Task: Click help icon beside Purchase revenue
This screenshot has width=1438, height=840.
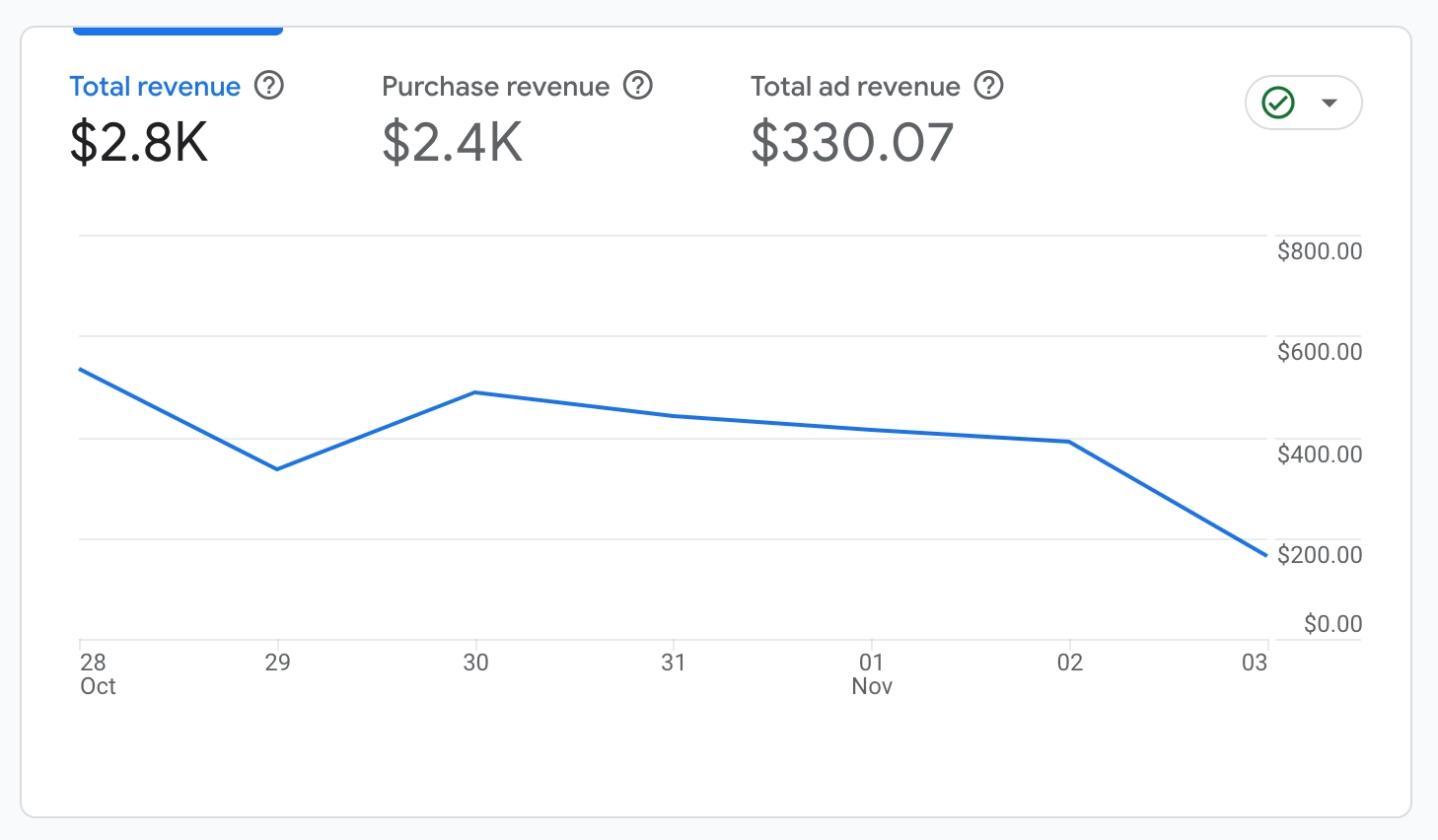Action: 638,86
